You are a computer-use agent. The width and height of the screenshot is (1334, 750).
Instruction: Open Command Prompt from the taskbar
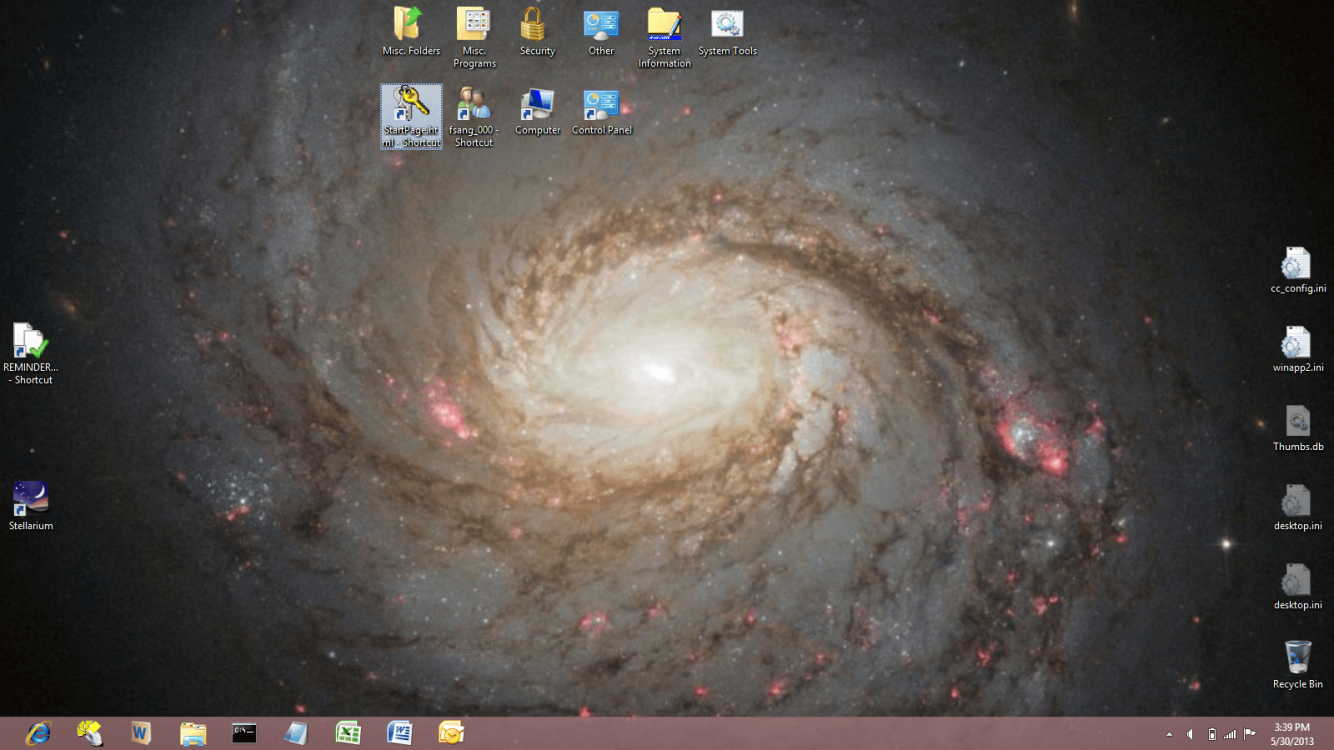pos(244,733)
